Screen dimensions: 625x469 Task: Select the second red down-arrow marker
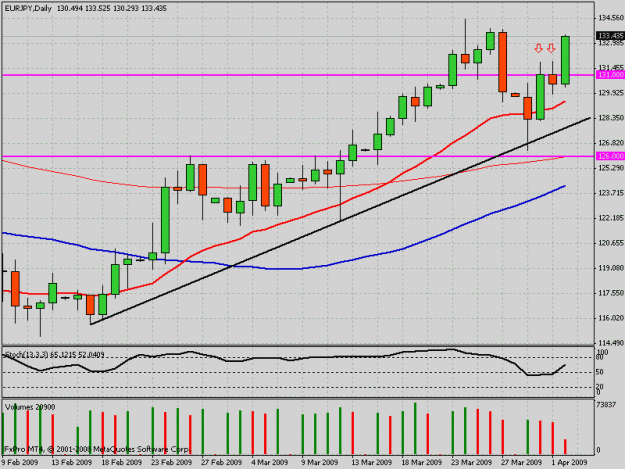tap(551, 49)
